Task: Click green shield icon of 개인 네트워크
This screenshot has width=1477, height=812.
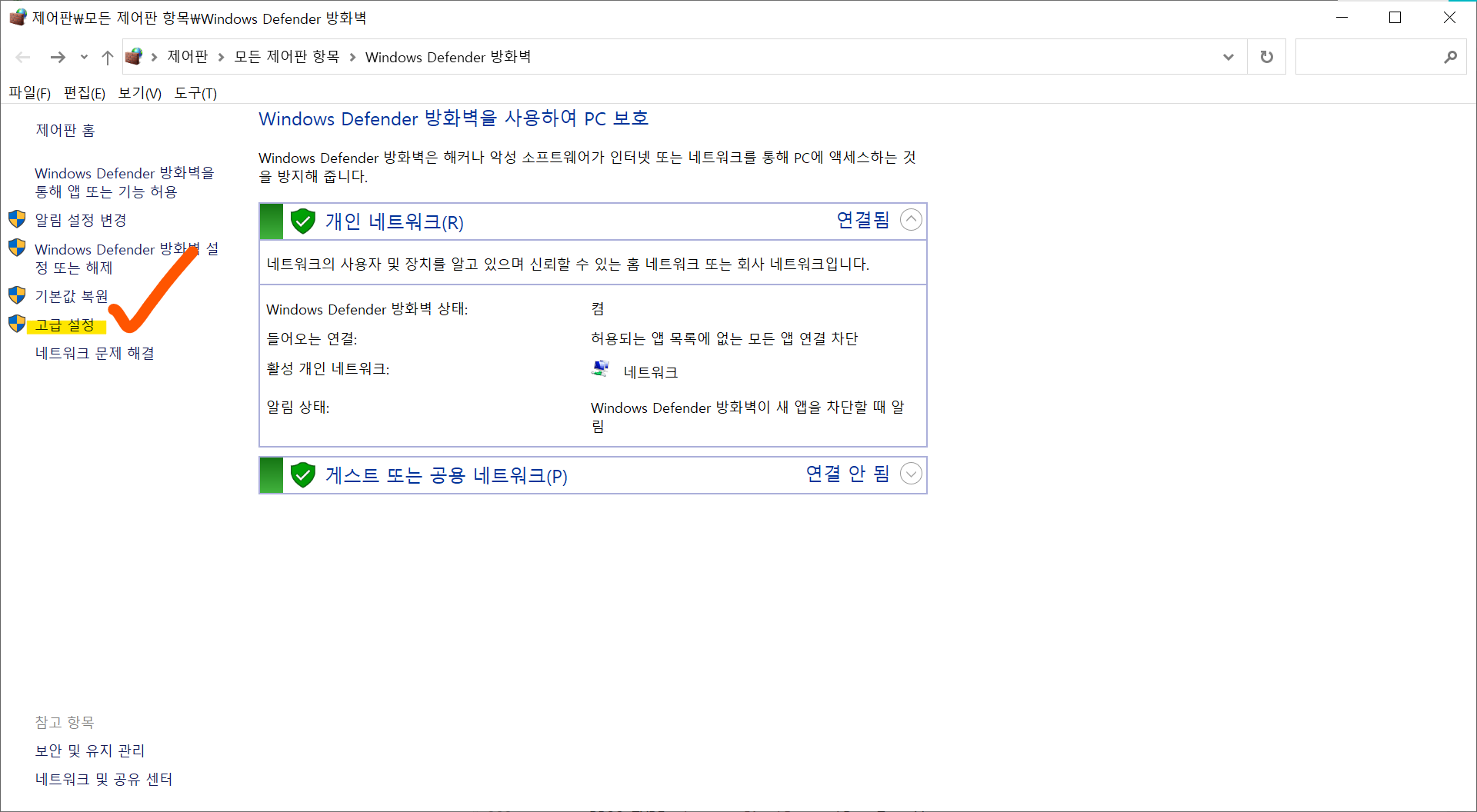Action: pyautogui.click(x=303, y=221)
